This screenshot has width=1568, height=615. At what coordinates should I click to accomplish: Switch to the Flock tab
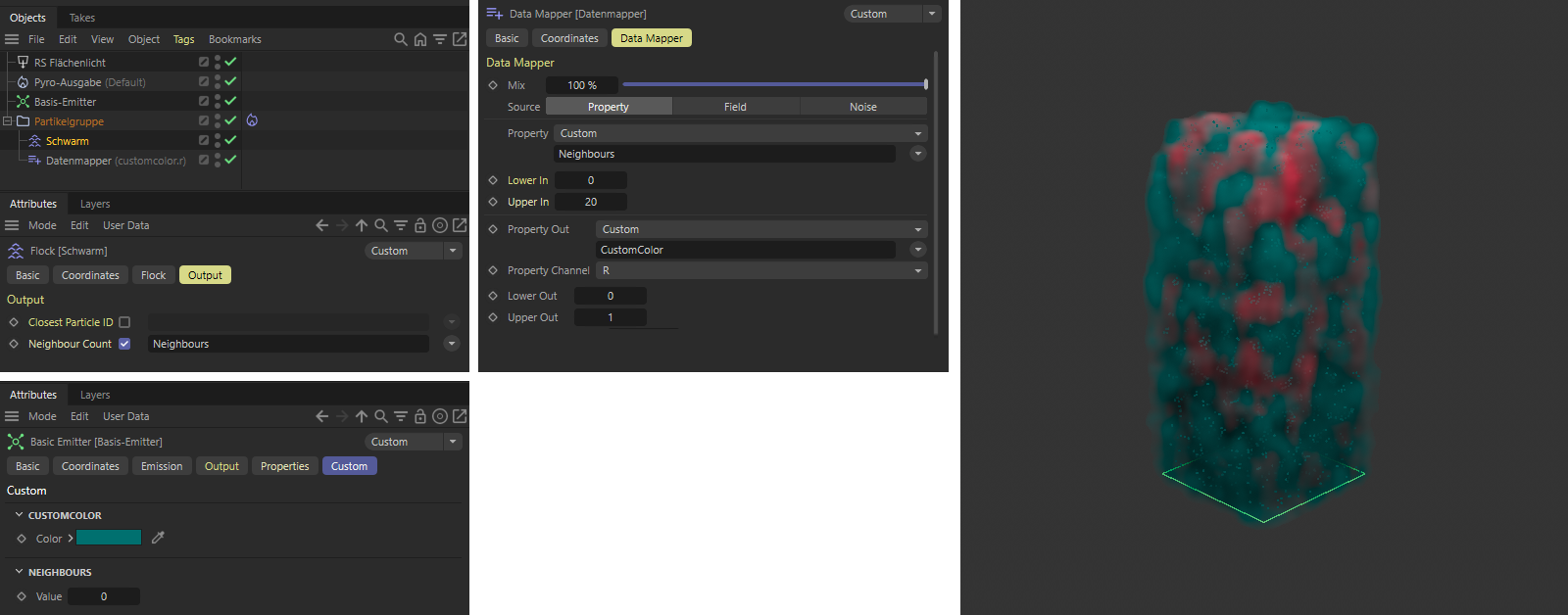[153, 275]
